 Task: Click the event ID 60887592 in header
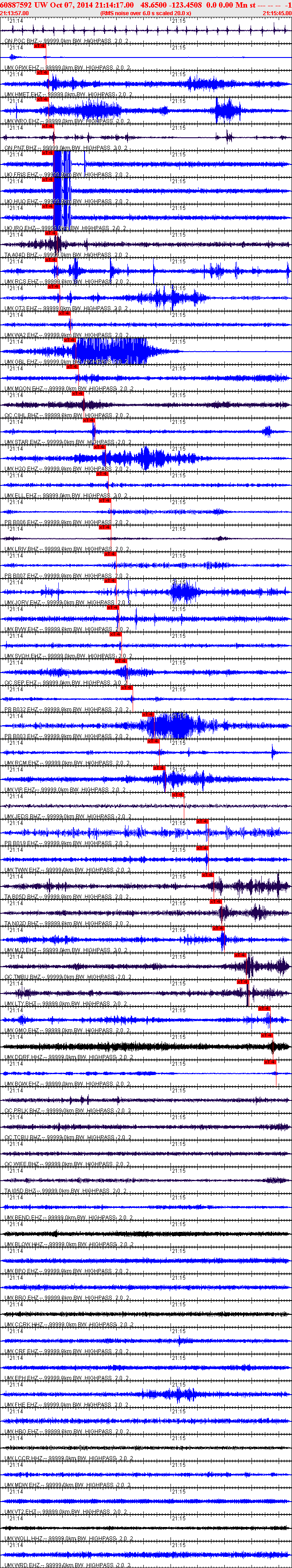click(x=16, y=5)
